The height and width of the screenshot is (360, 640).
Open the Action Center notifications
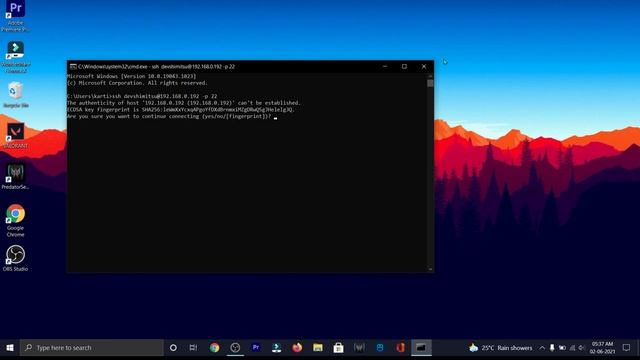coord(627,348)
